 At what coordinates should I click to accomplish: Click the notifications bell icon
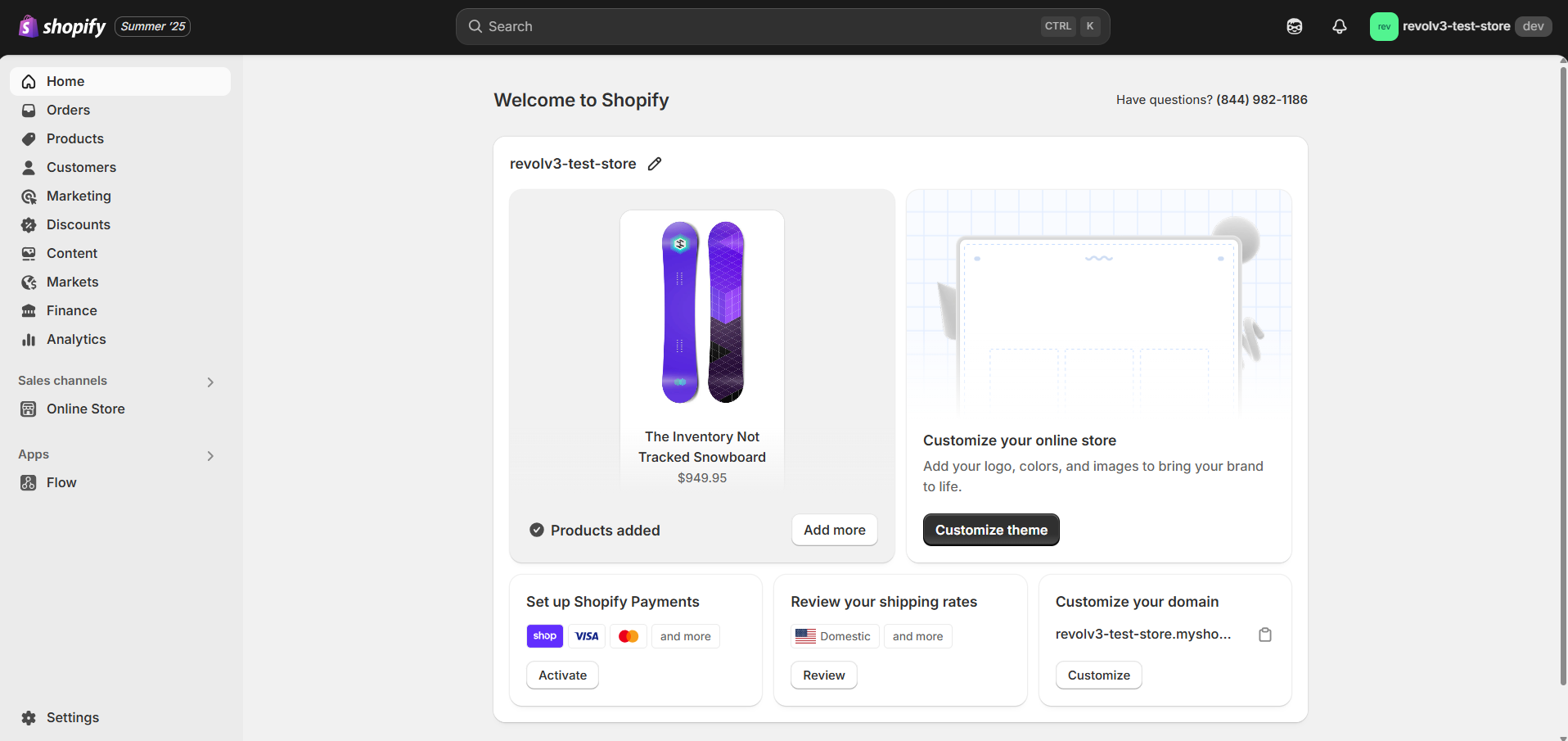(1339, 26)
